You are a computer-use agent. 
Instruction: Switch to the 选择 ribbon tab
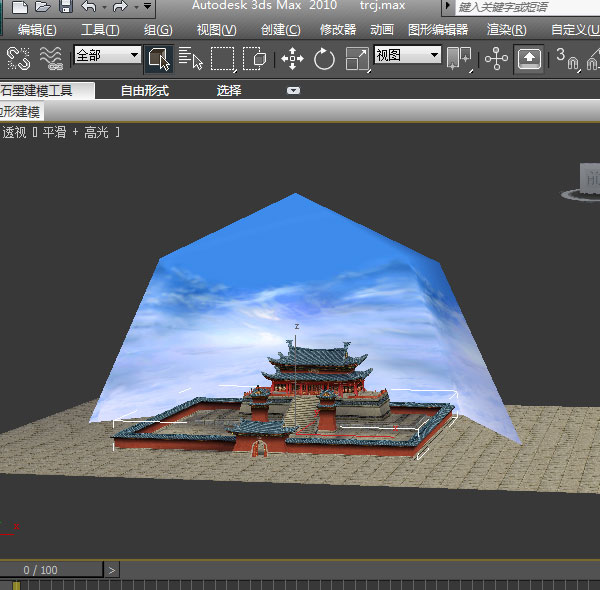pos(229,91)
